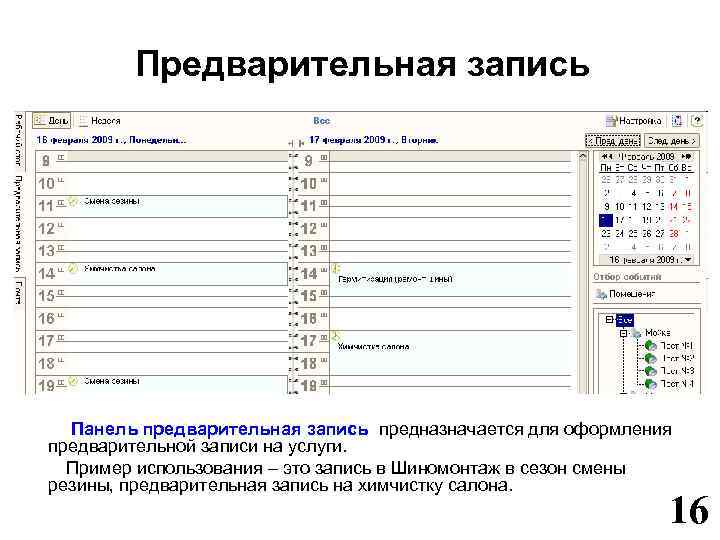This screenshot has height=540, width=720.
Task: Collapse the Мойка tree branch
Action: (x=624, y=333)
